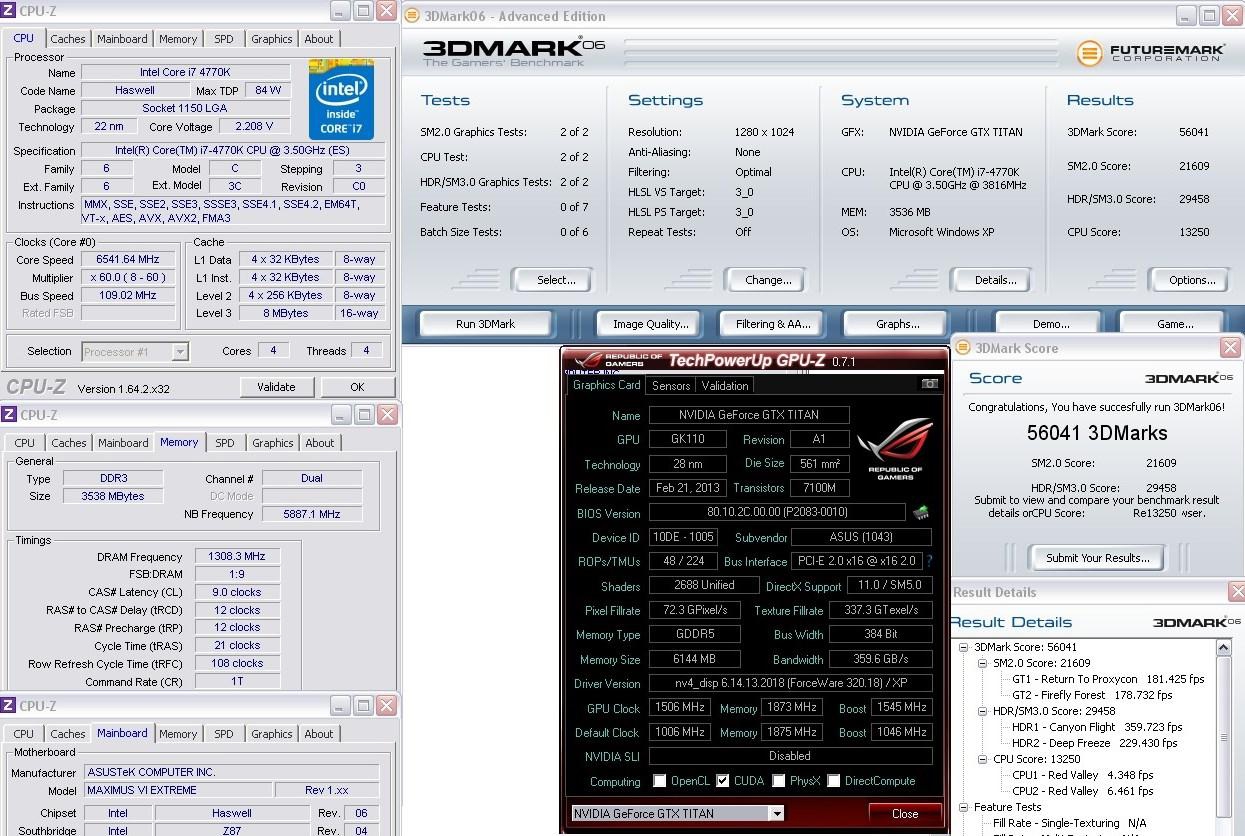Open the SPD tab in top CPU-Z window

point(223,39)
